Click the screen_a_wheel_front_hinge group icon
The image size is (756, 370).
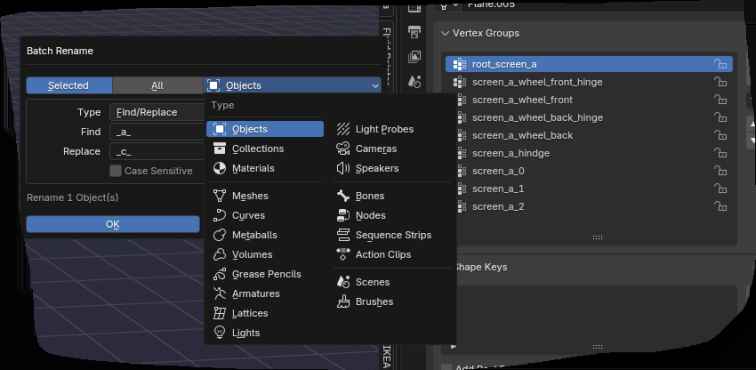tap(460, 82)
